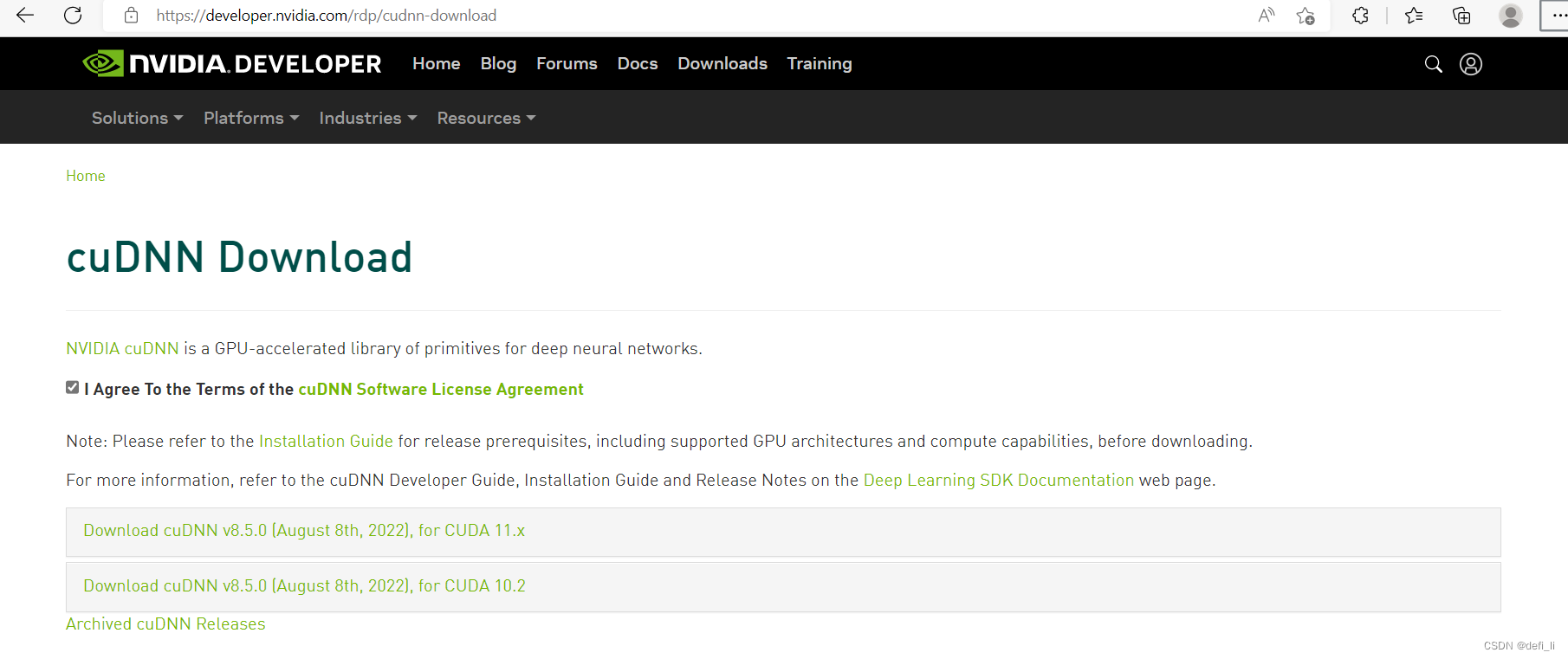Open the Read aloud icon in address bar
Viewport: 1568px width, 659px height.
[1267, 15]
